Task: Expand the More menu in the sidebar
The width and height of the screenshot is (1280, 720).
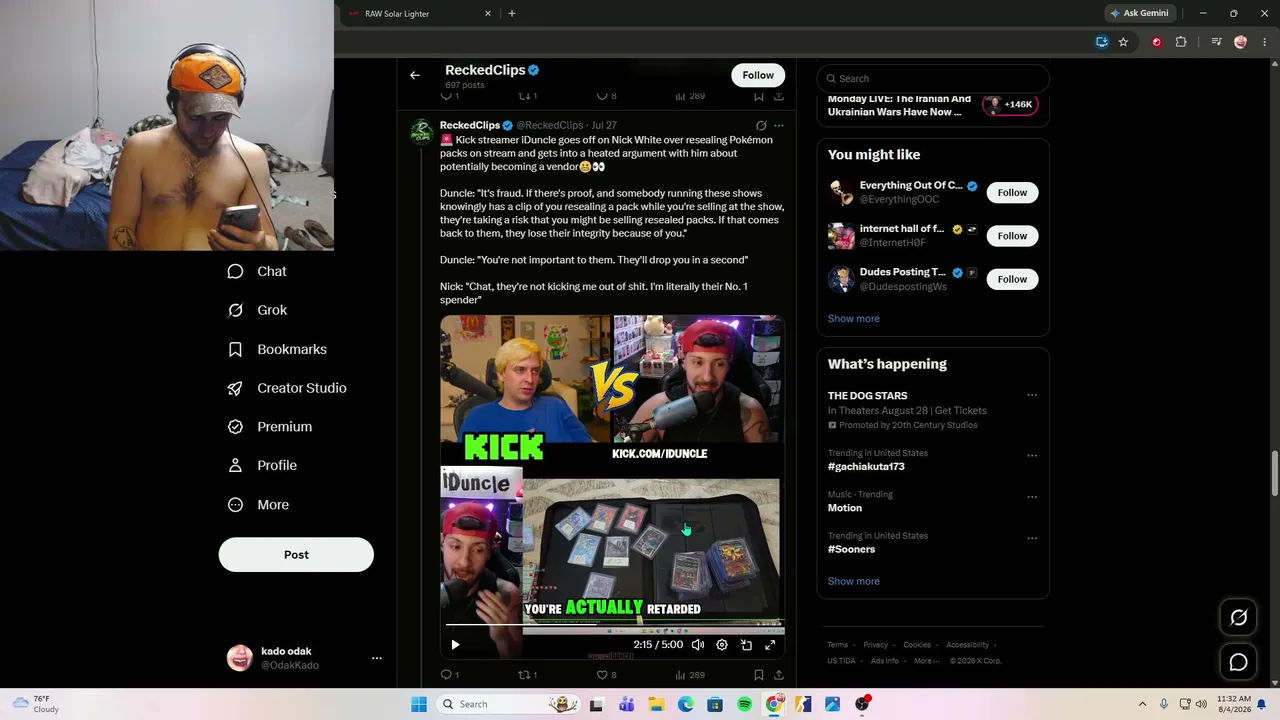Action: coord(258,505)
